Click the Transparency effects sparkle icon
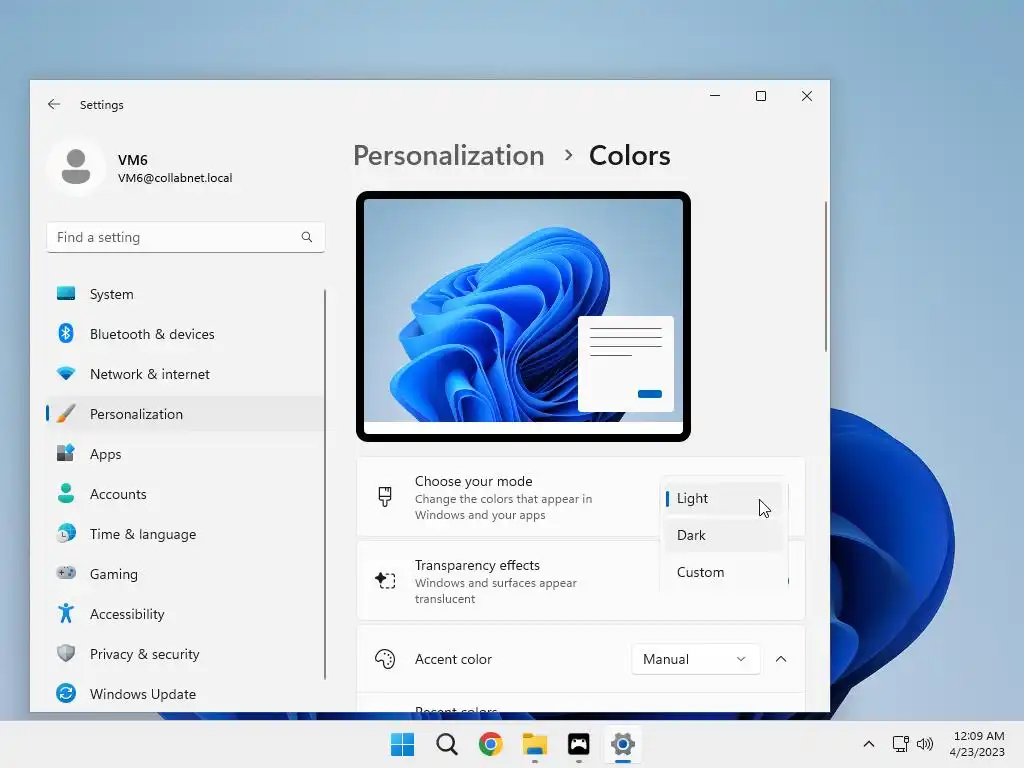Screen dimensions: 1024x768 385,580
